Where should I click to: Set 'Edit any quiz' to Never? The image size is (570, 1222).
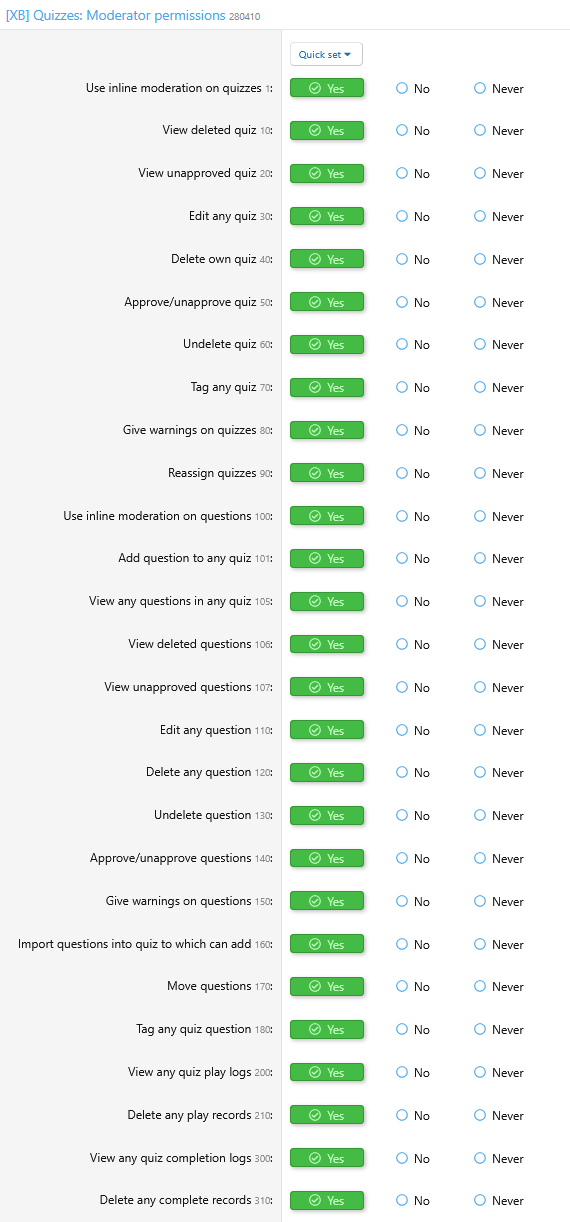coord(499,217)
